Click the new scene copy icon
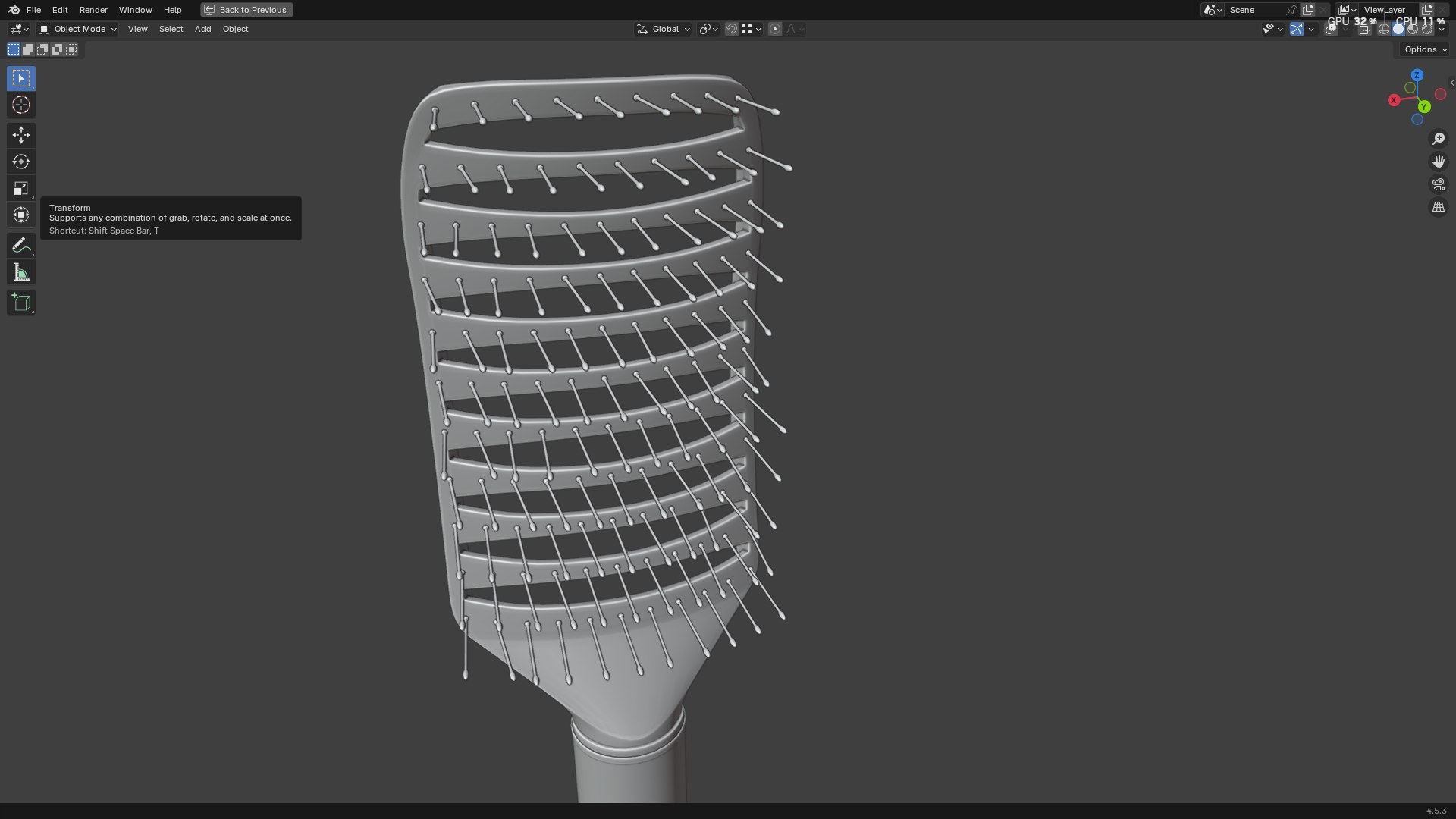1456x819 pixels. click(1308, 10)
